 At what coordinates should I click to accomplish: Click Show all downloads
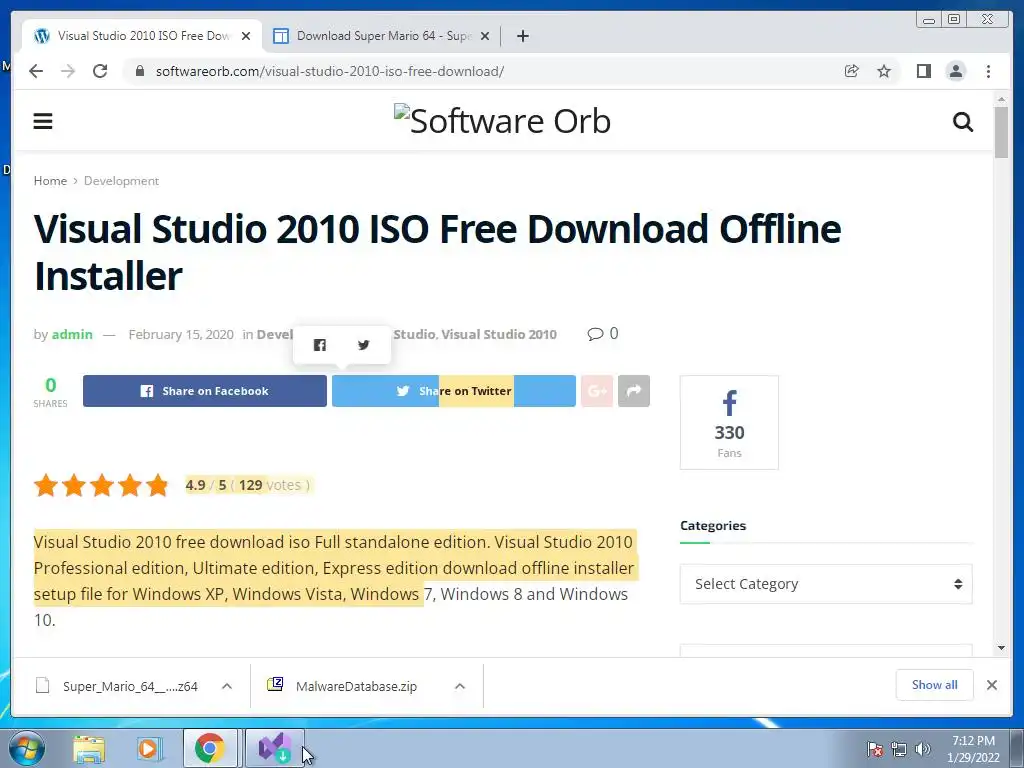click(935, 685)
